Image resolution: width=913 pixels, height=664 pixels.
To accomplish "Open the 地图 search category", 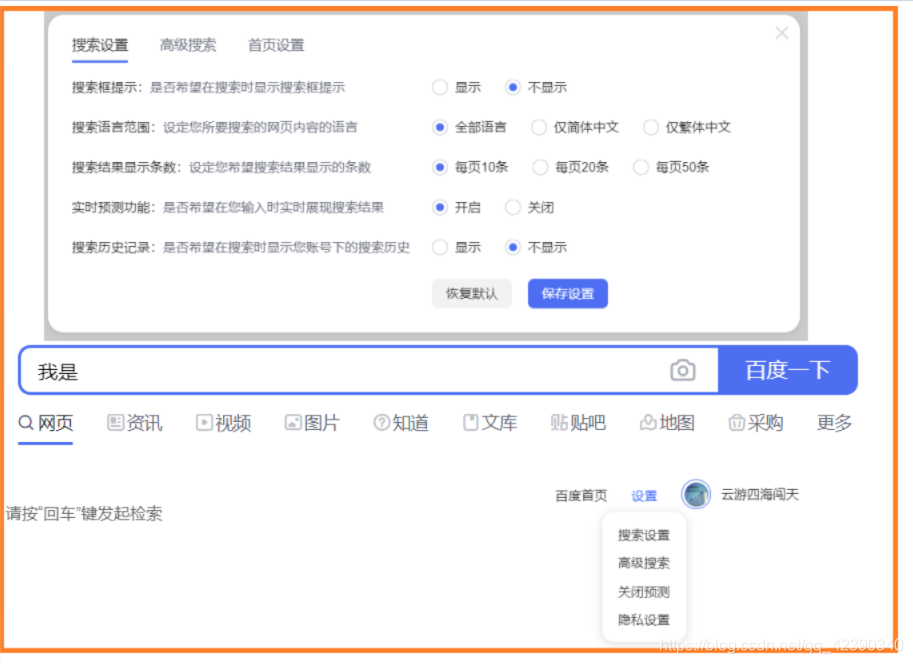I will click(677, 422).
